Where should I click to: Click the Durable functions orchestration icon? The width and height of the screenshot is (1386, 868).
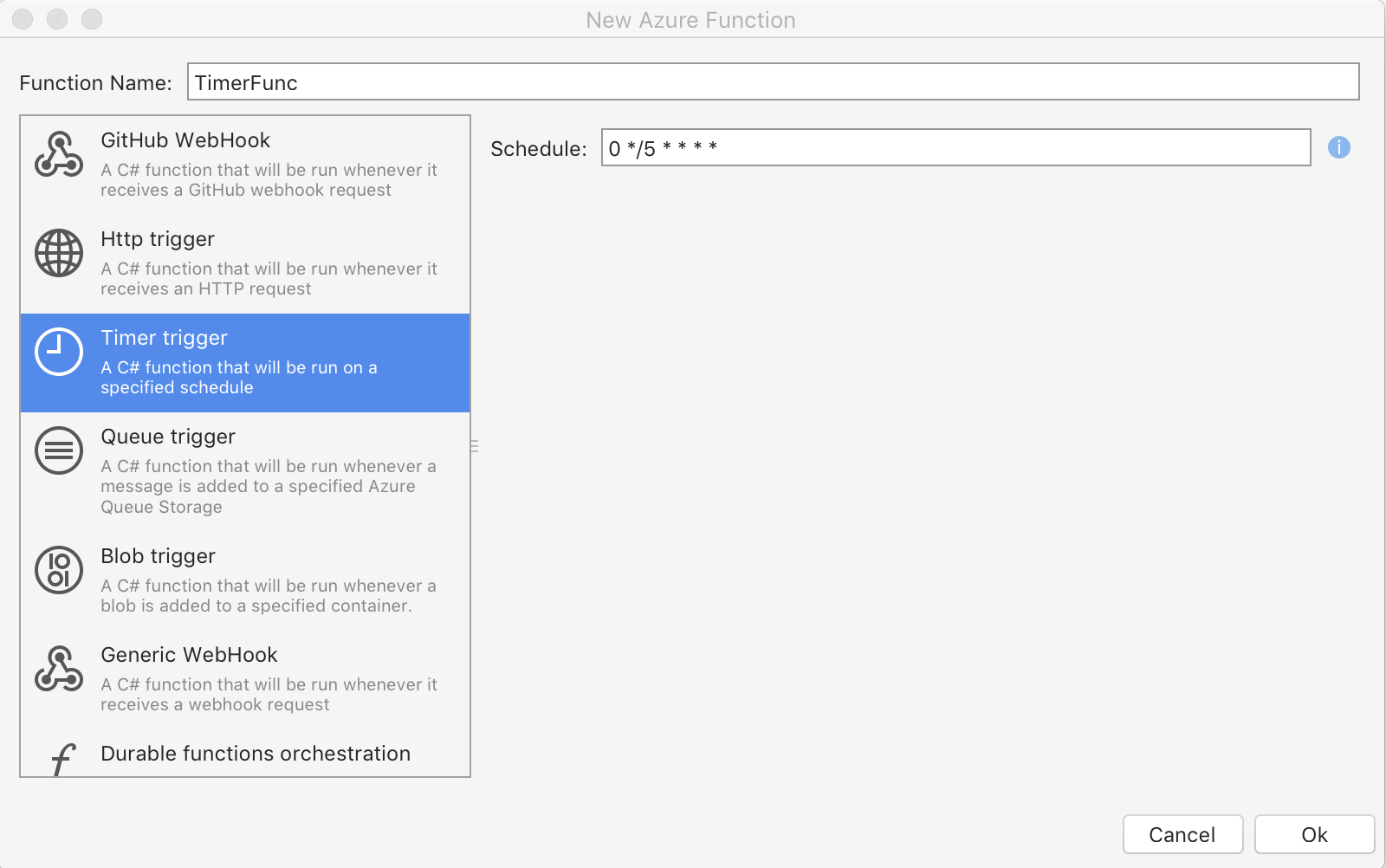point(62,760)
